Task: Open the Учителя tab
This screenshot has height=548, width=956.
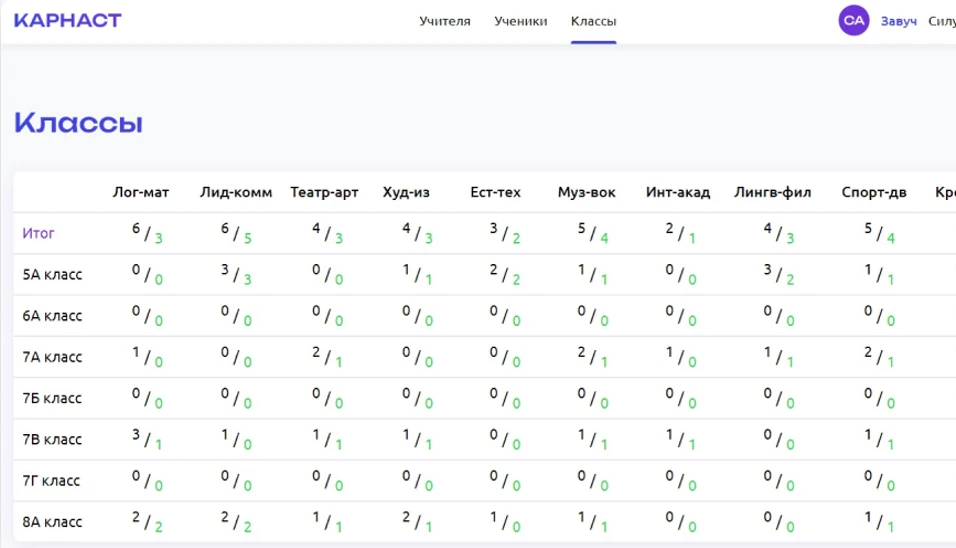Action: click(444, 21)
